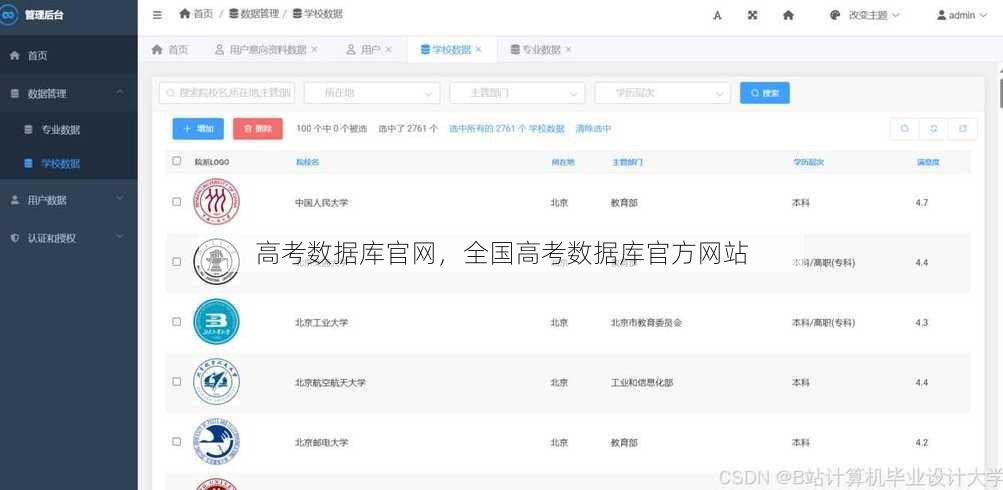
Task: Close the 专业数据 tab
Action: point(568,49)
